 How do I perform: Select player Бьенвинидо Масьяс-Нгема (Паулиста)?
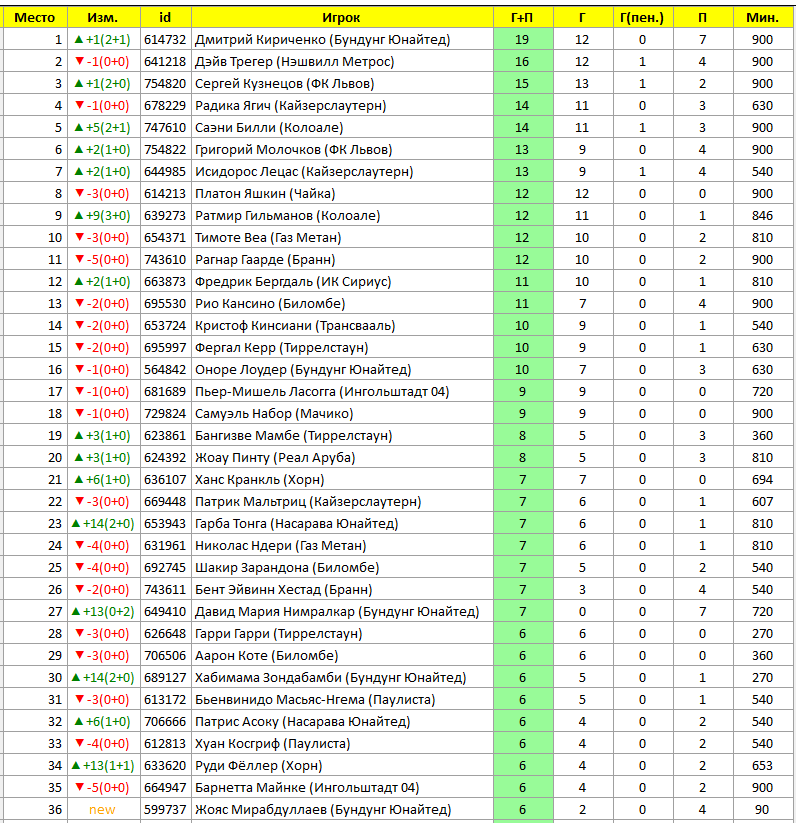(x=315, y=701)
